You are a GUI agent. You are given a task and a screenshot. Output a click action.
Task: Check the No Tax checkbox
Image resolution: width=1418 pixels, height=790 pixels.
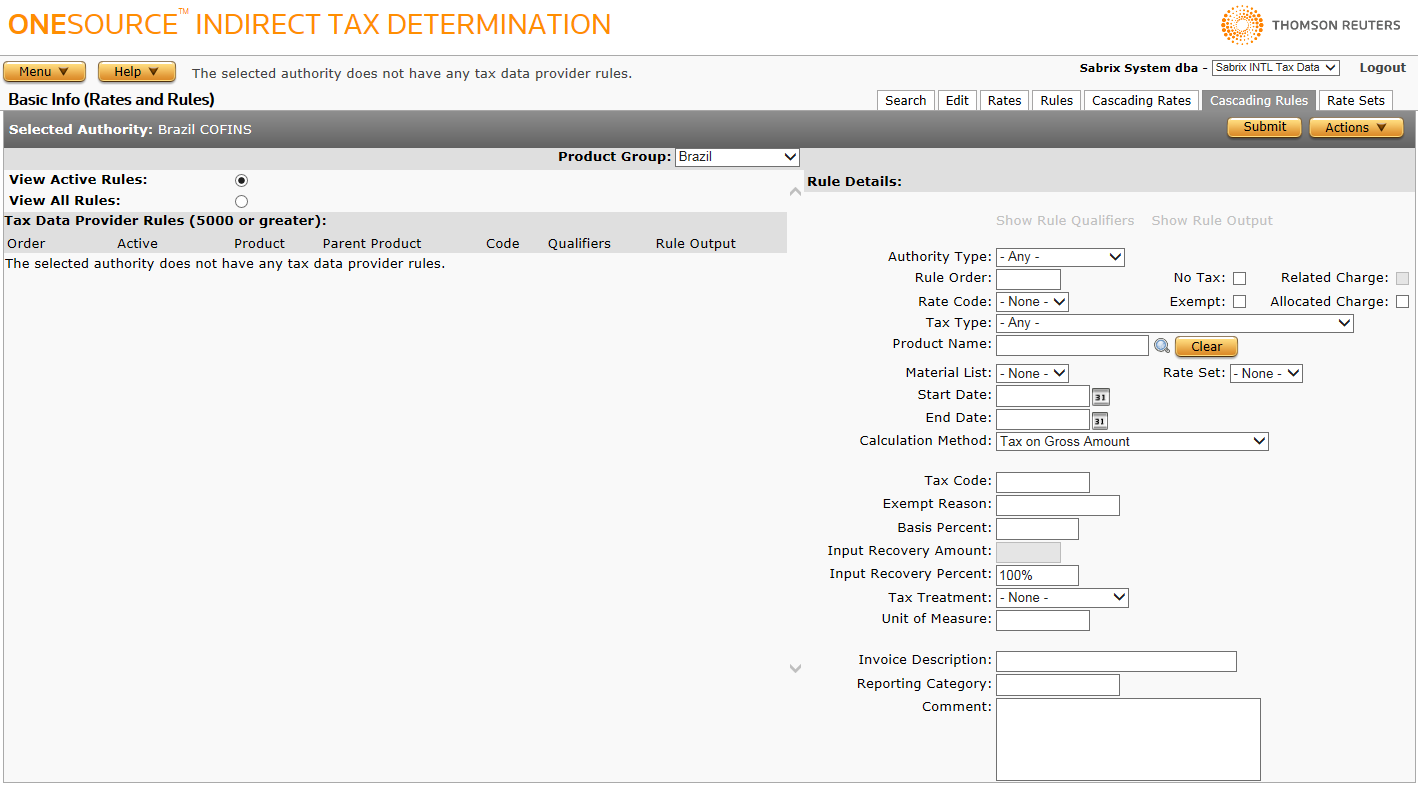1239,279
